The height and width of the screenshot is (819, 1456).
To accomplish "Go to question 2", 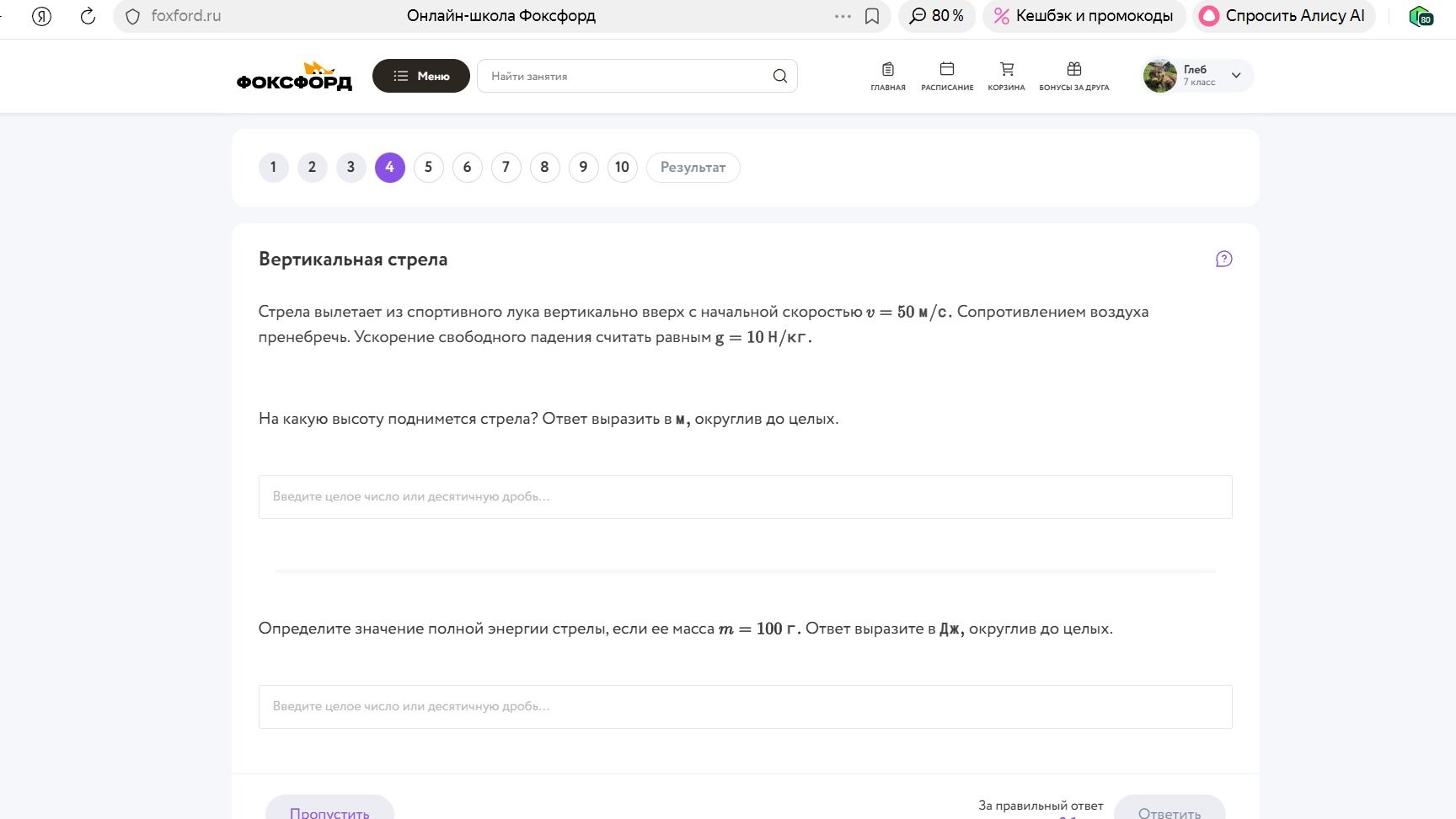I will click(312, 167).
